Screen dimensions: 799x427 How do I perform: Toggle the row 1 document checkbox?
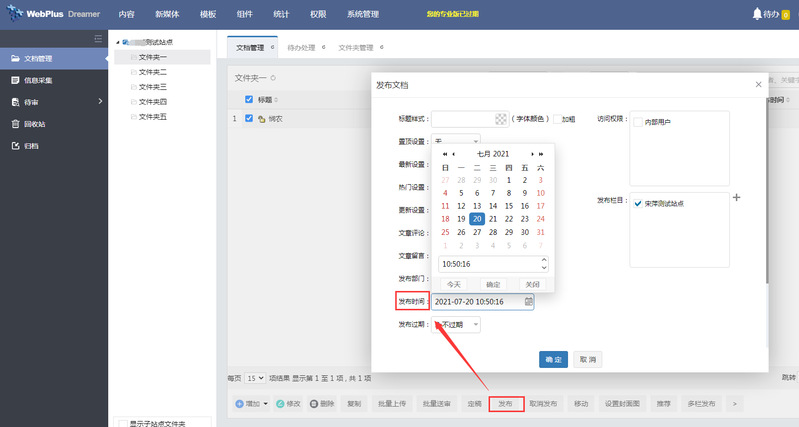(x=249, y=118)
